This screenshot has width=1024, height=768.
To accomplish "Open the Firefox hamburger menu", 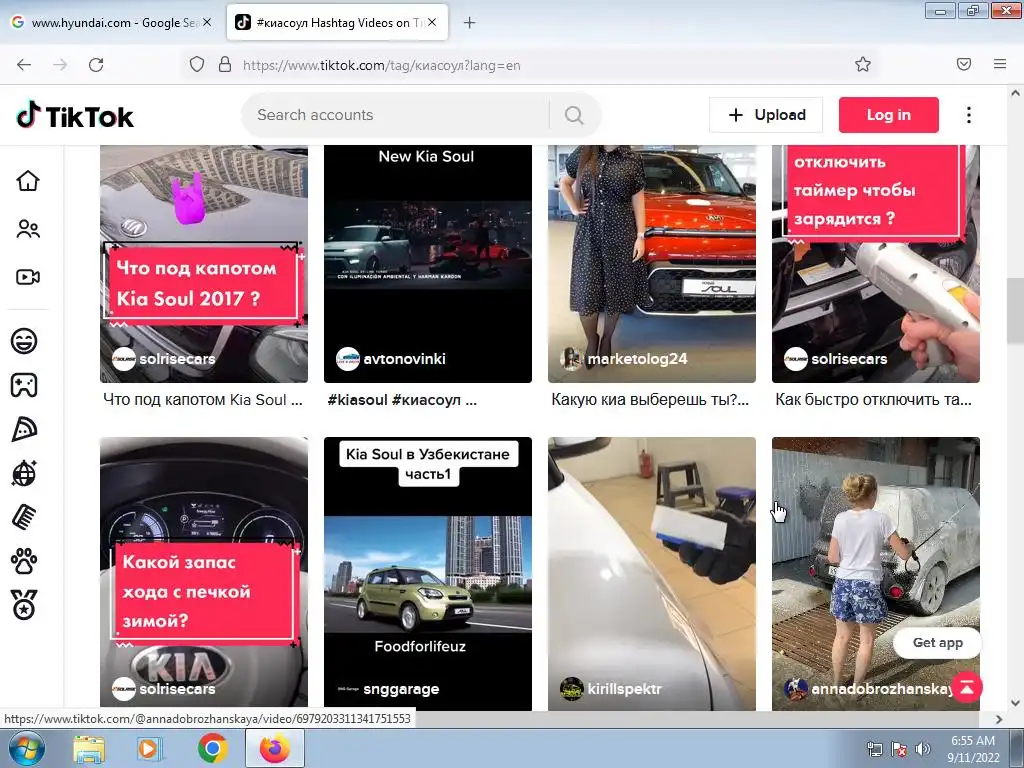I will (x=1000, y=65).
